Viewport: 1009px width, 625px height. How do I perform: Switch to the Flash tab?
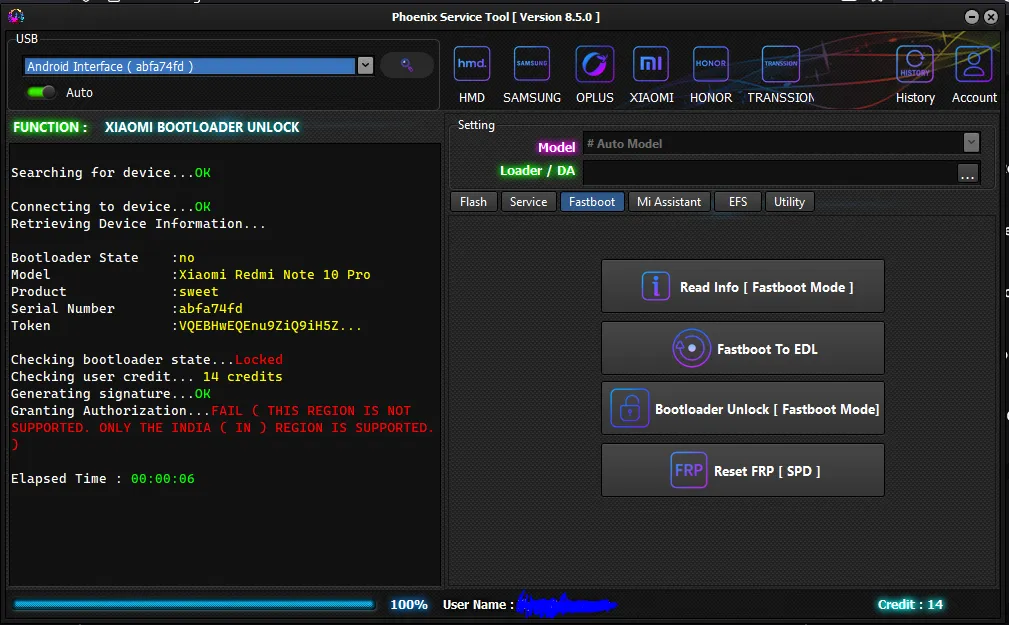[x=473, y=202]
